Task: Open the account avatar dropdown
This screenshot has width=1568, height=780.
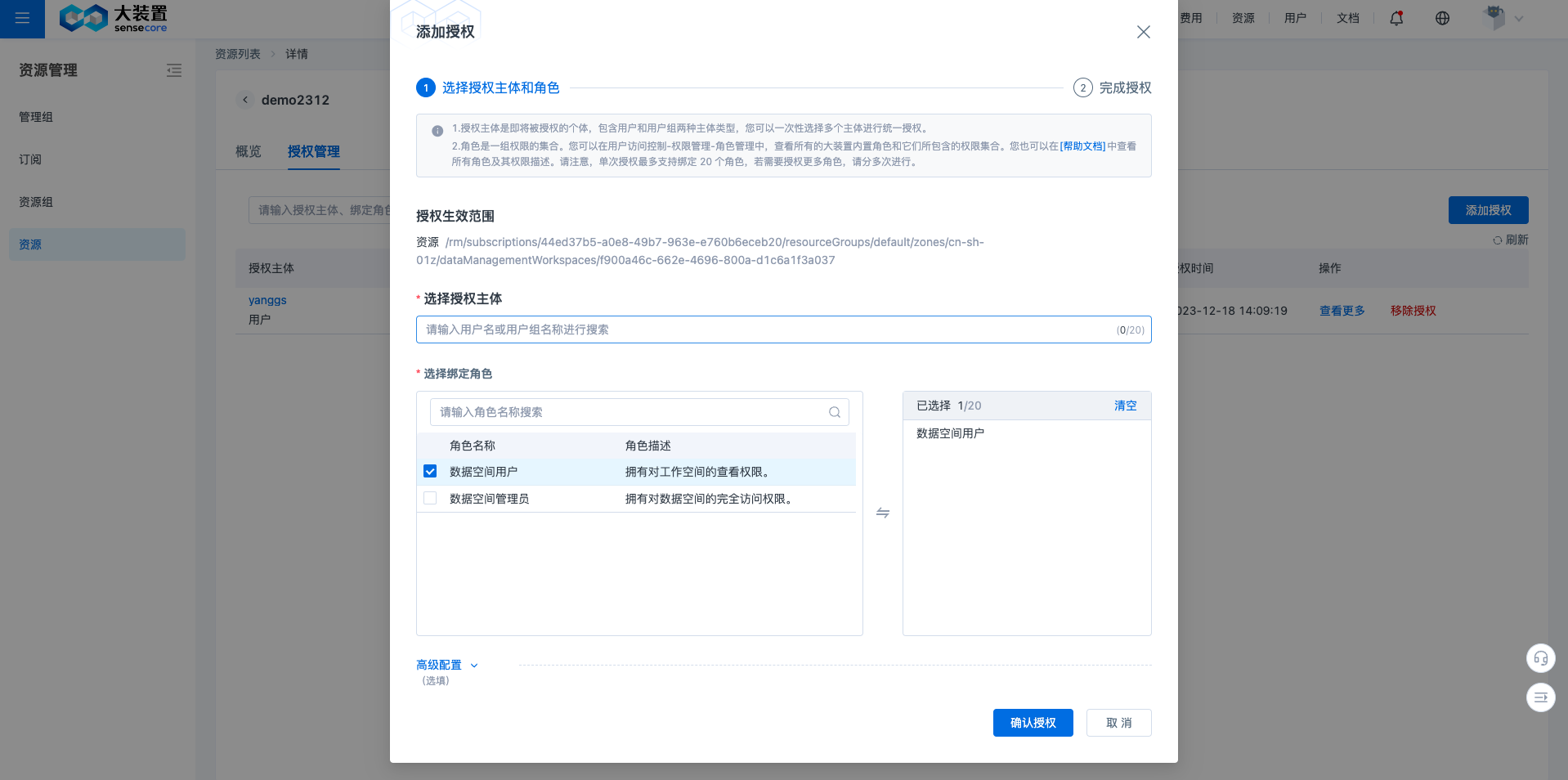Action: (x=1501, y=18)
